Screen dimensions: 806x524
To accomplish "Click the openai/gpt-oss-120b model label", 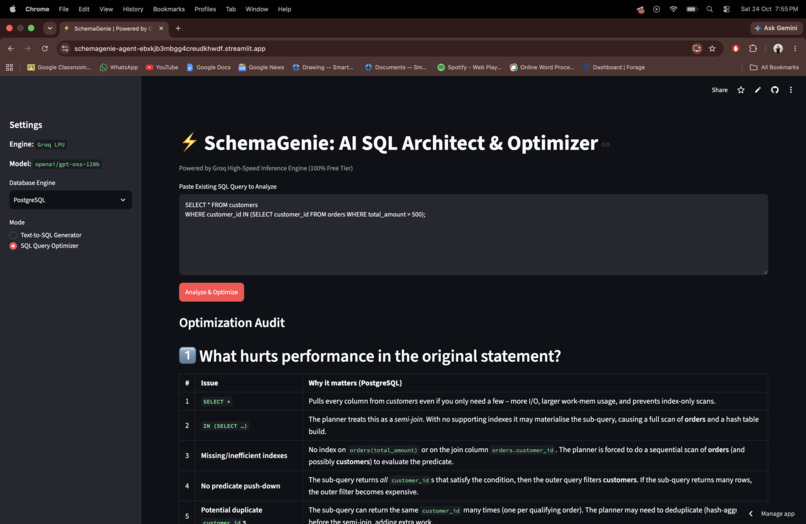I will pyautogui.click(x=67, y=164).
